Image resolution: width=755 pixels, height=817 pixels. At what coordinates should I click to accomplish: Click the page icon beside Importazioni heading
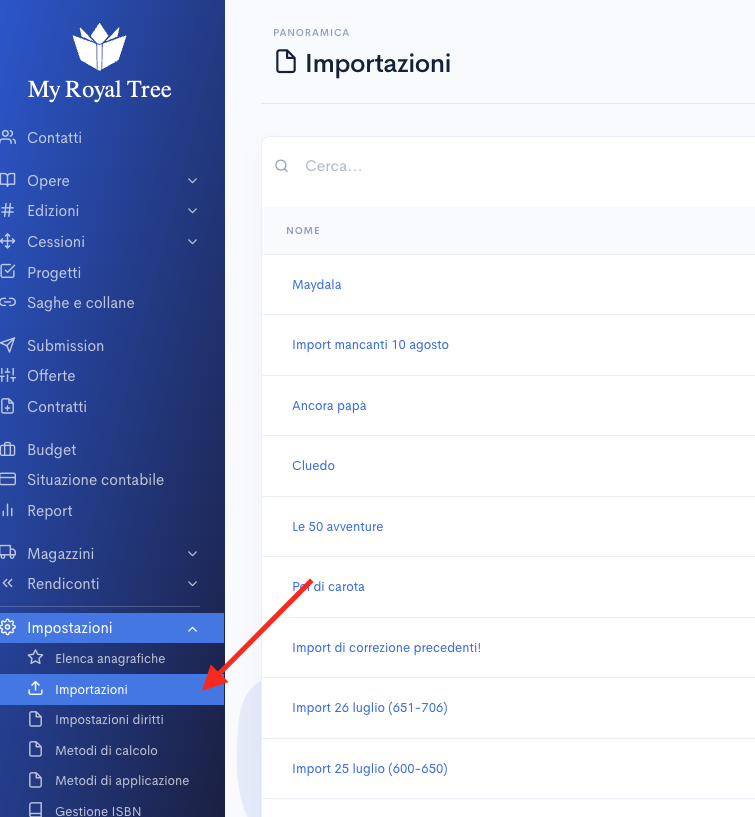click(x=286, y=62)
